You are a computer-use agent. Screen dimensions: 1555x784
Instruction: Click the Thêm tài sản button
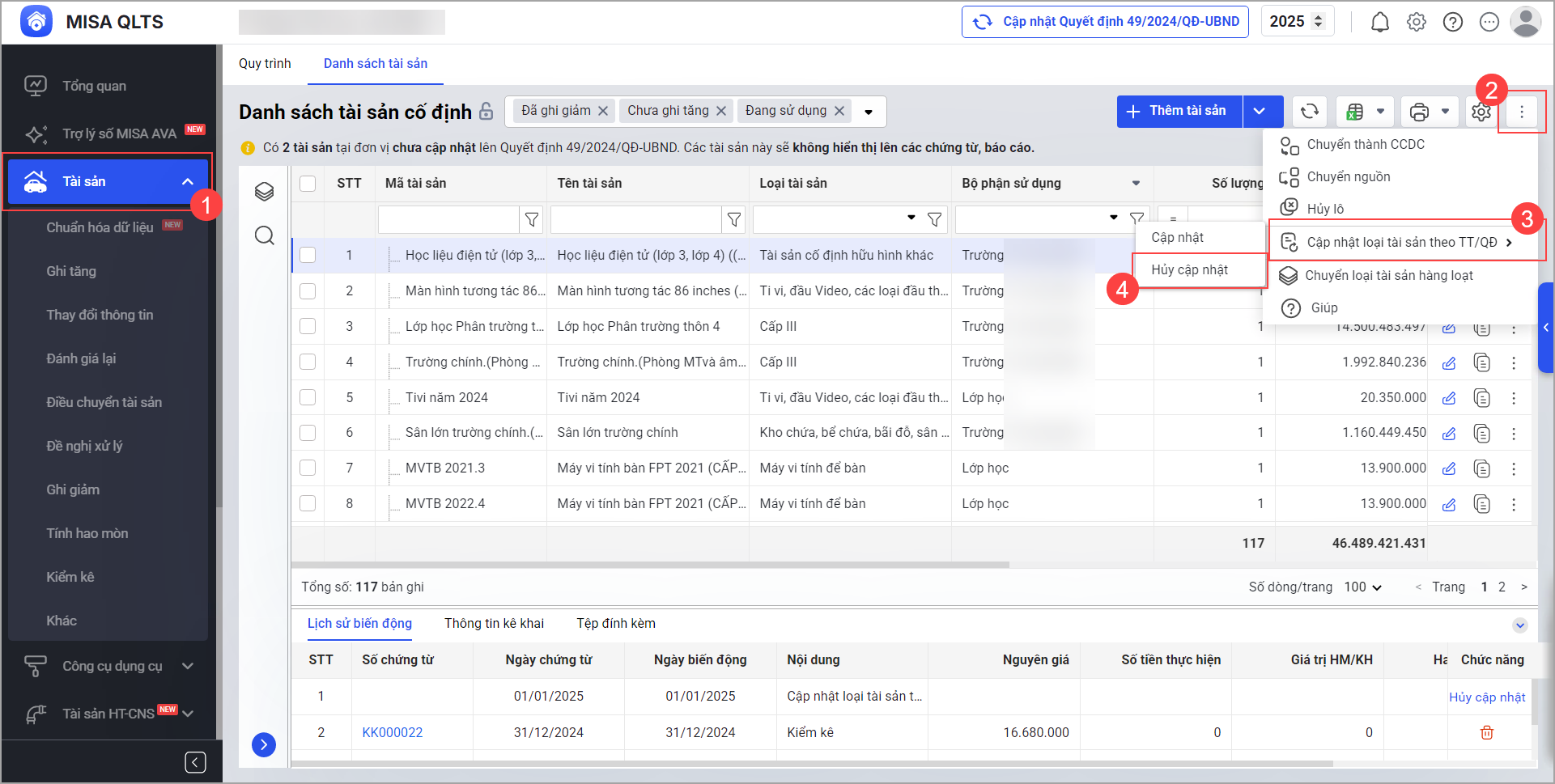pyautogui.click(x=1179, y=112)
